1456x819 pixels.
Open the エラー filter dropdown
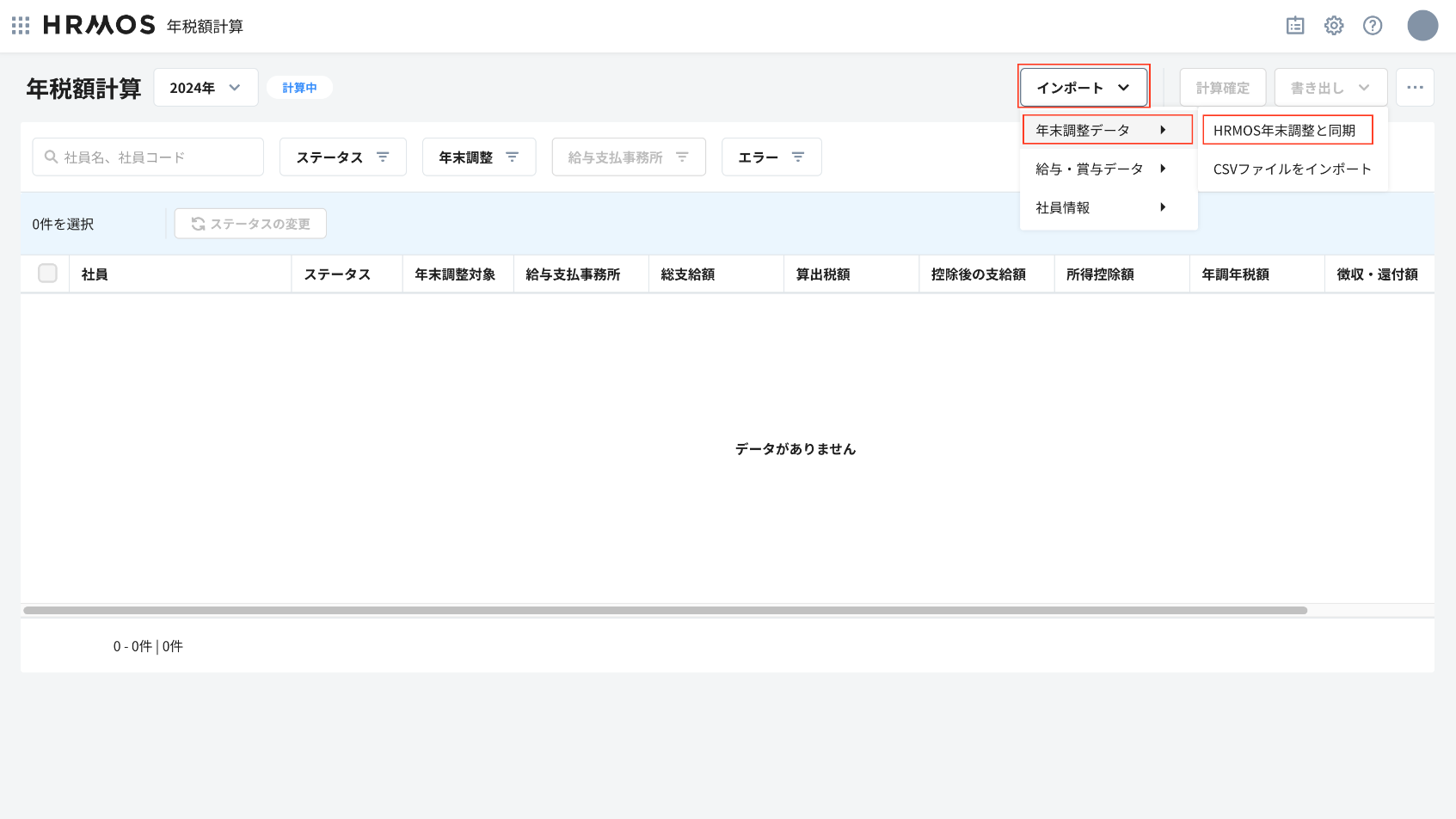[771, 157]
